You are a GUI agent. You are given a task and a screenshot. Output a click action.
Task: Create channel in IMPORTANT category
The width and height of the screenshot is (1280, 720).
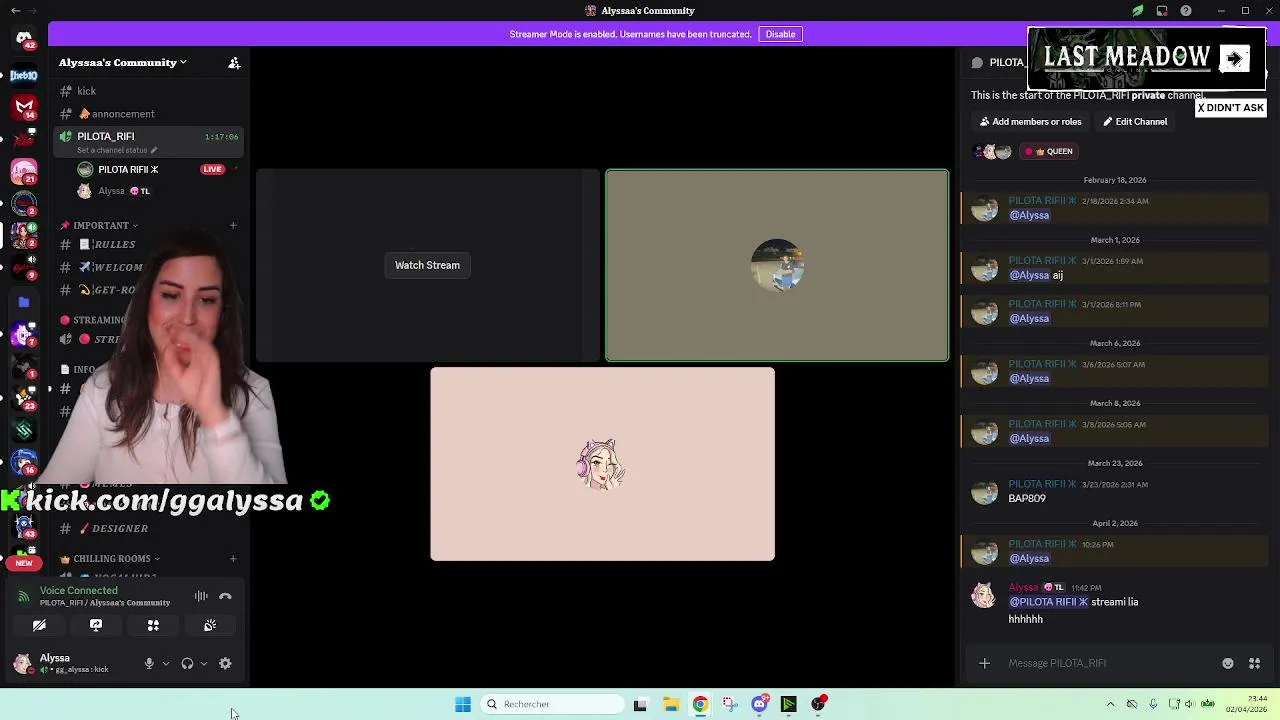point(233,225)
